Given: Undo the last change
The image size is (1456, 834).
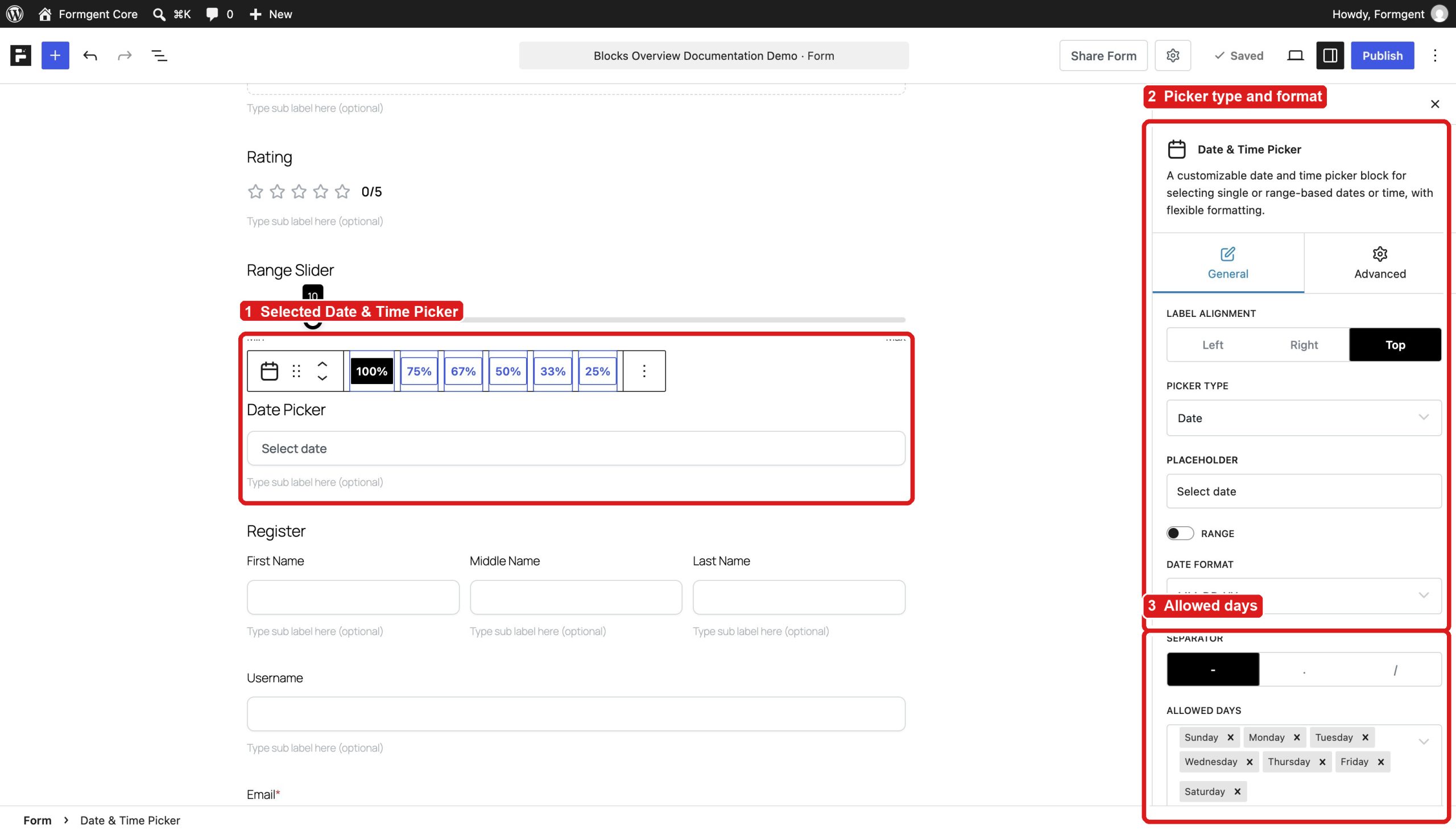Looking at the screenshot, I should [x=90, y=56].
